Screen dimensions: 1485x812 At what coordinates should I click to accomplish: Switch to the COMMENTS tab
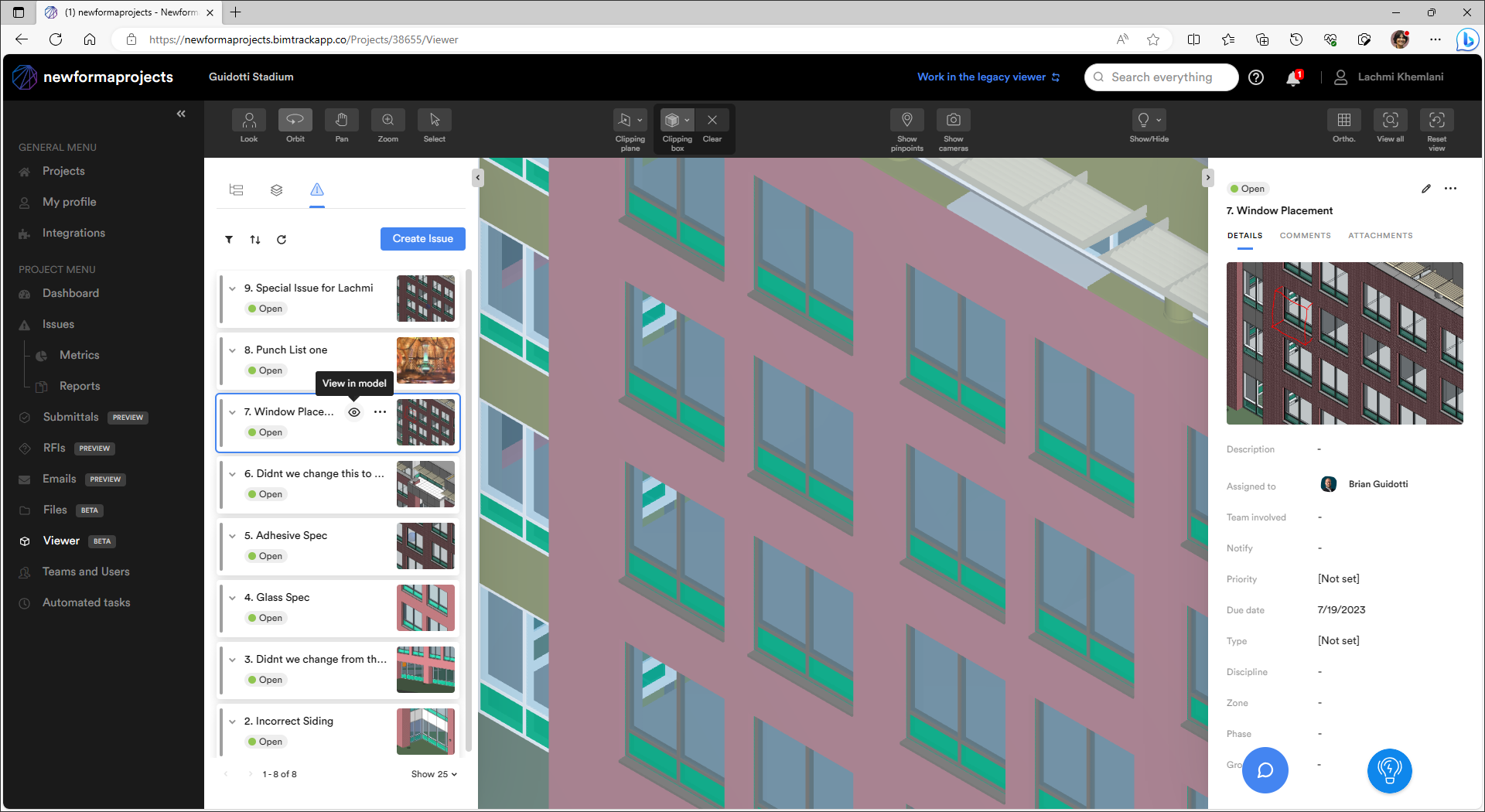[x=1305, y=236]
